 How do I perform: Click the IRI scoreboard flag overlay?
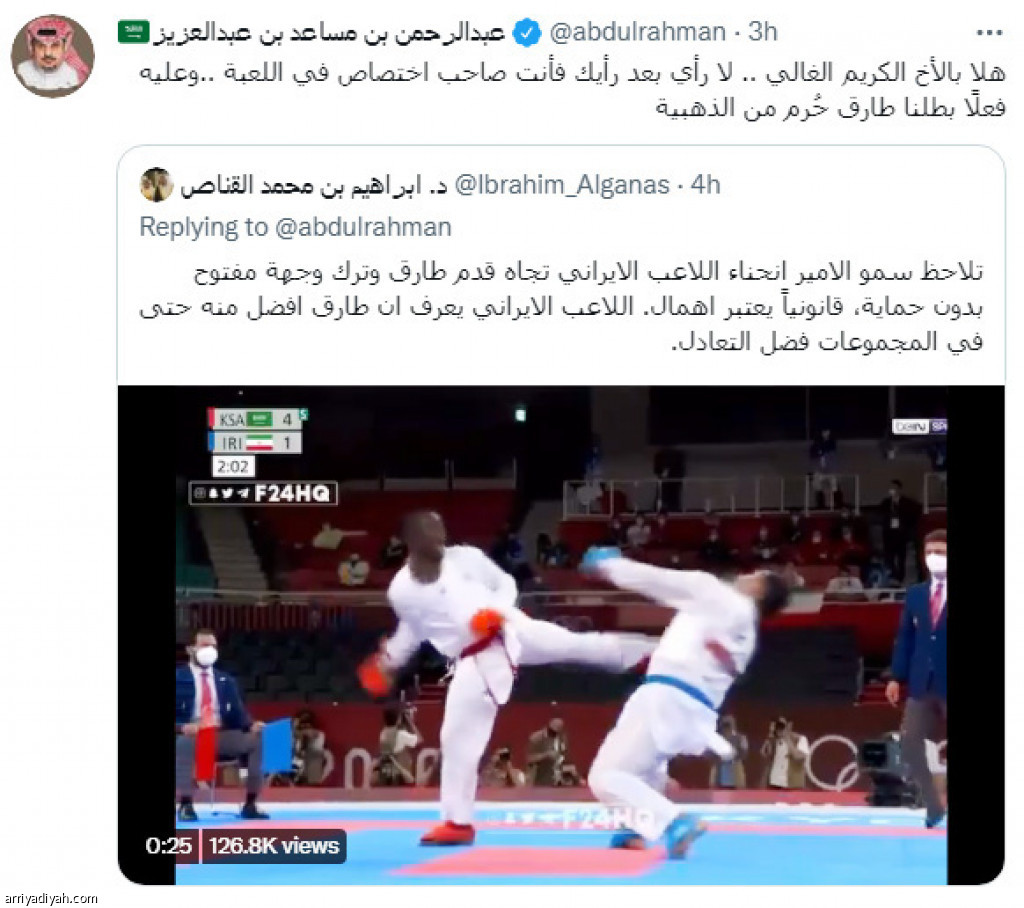coord(259,443)
